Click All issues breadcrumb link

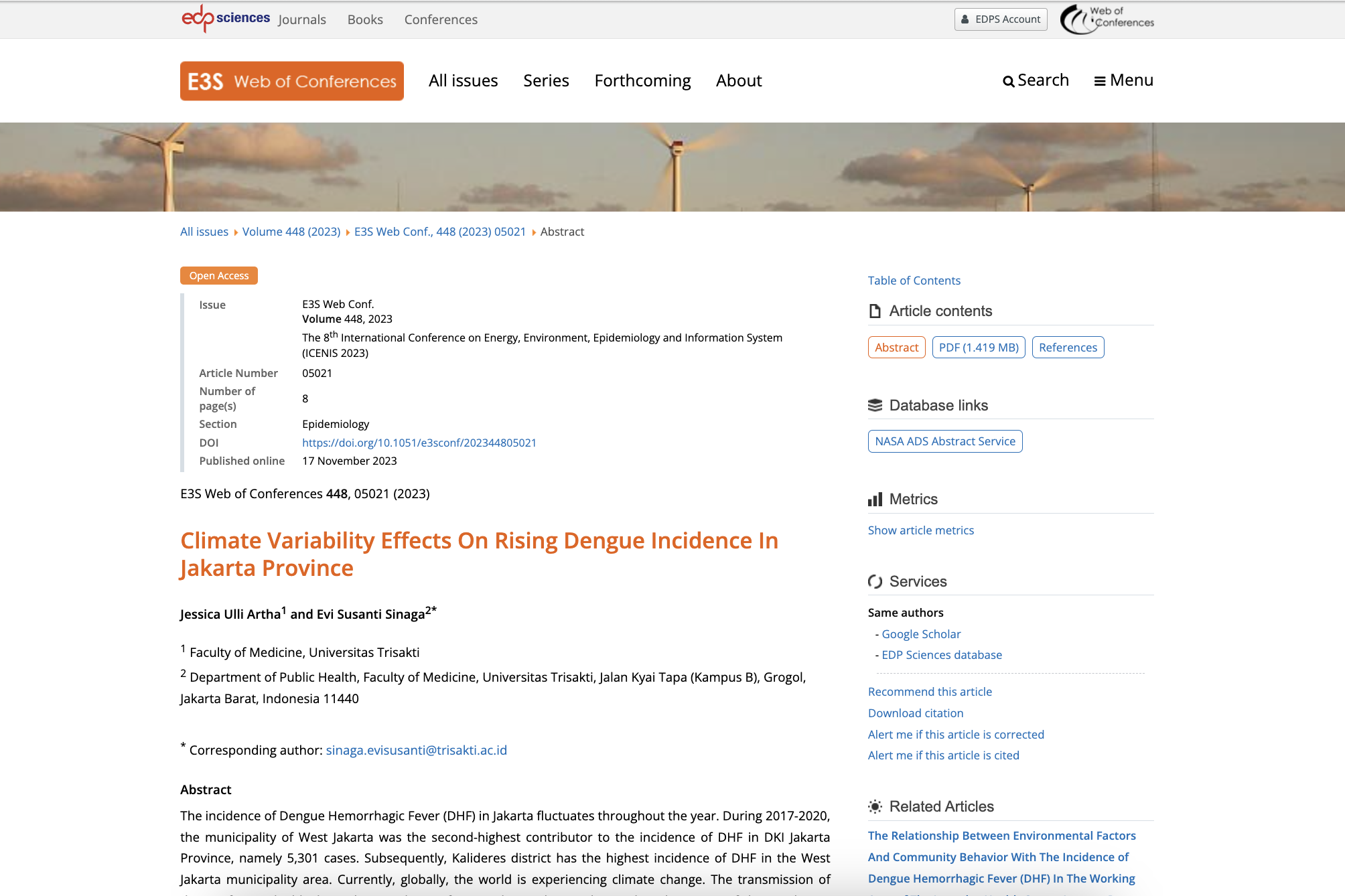tap(204, 232)
